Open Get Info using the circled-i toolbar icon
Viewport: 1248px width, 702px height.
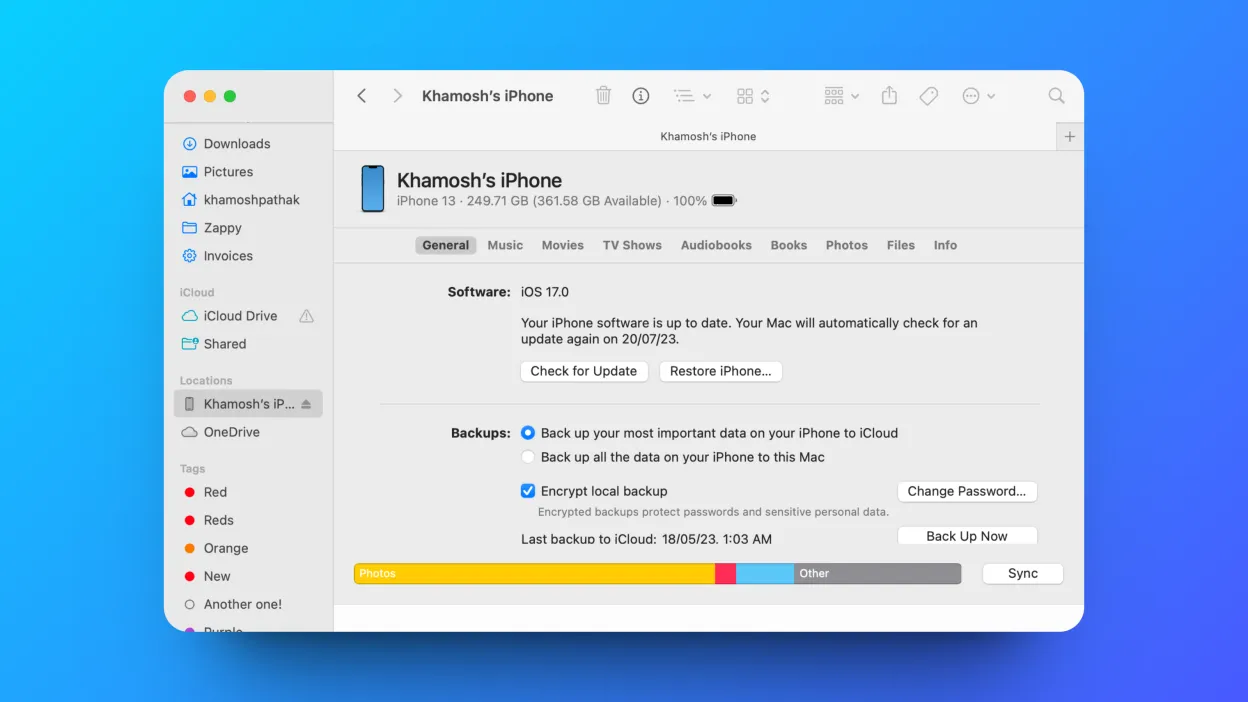(640, 95)
